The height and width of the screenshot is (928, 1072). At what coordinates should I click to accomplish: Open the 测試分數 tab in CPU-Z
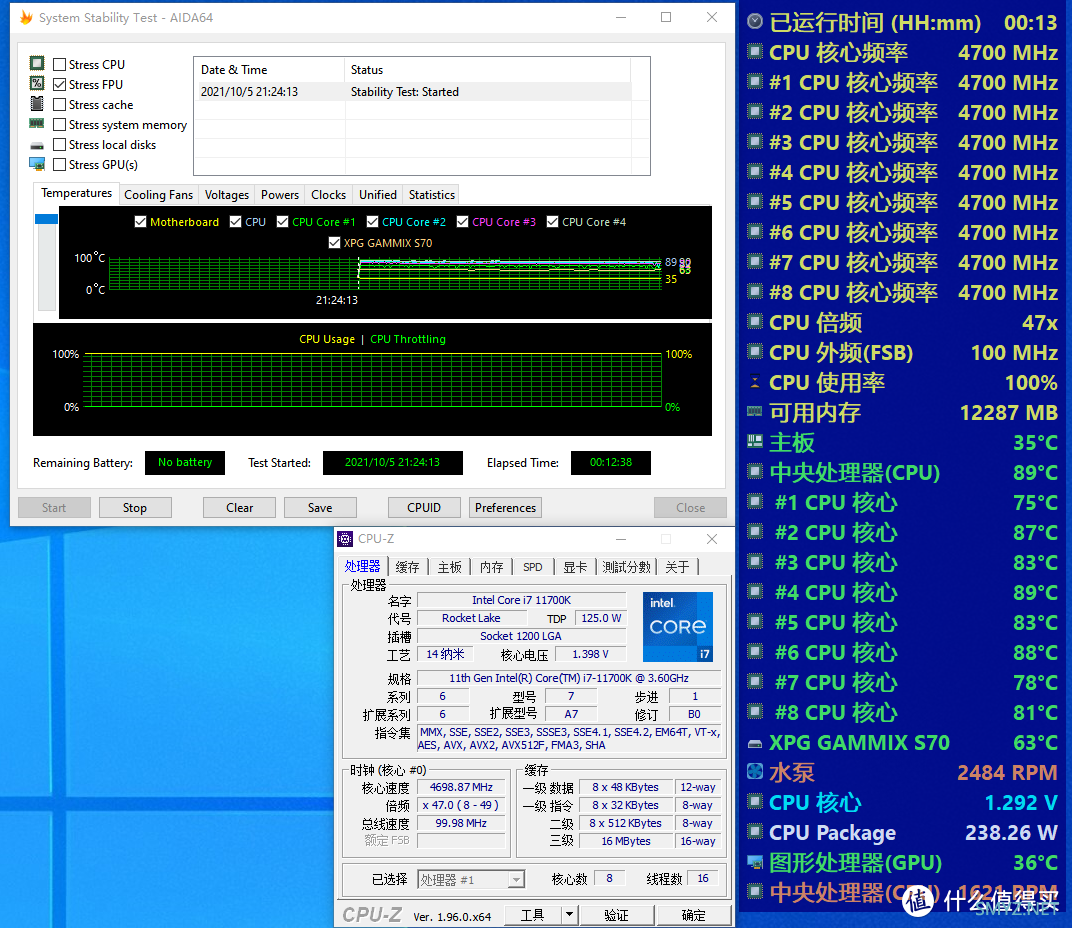(626, 567)
